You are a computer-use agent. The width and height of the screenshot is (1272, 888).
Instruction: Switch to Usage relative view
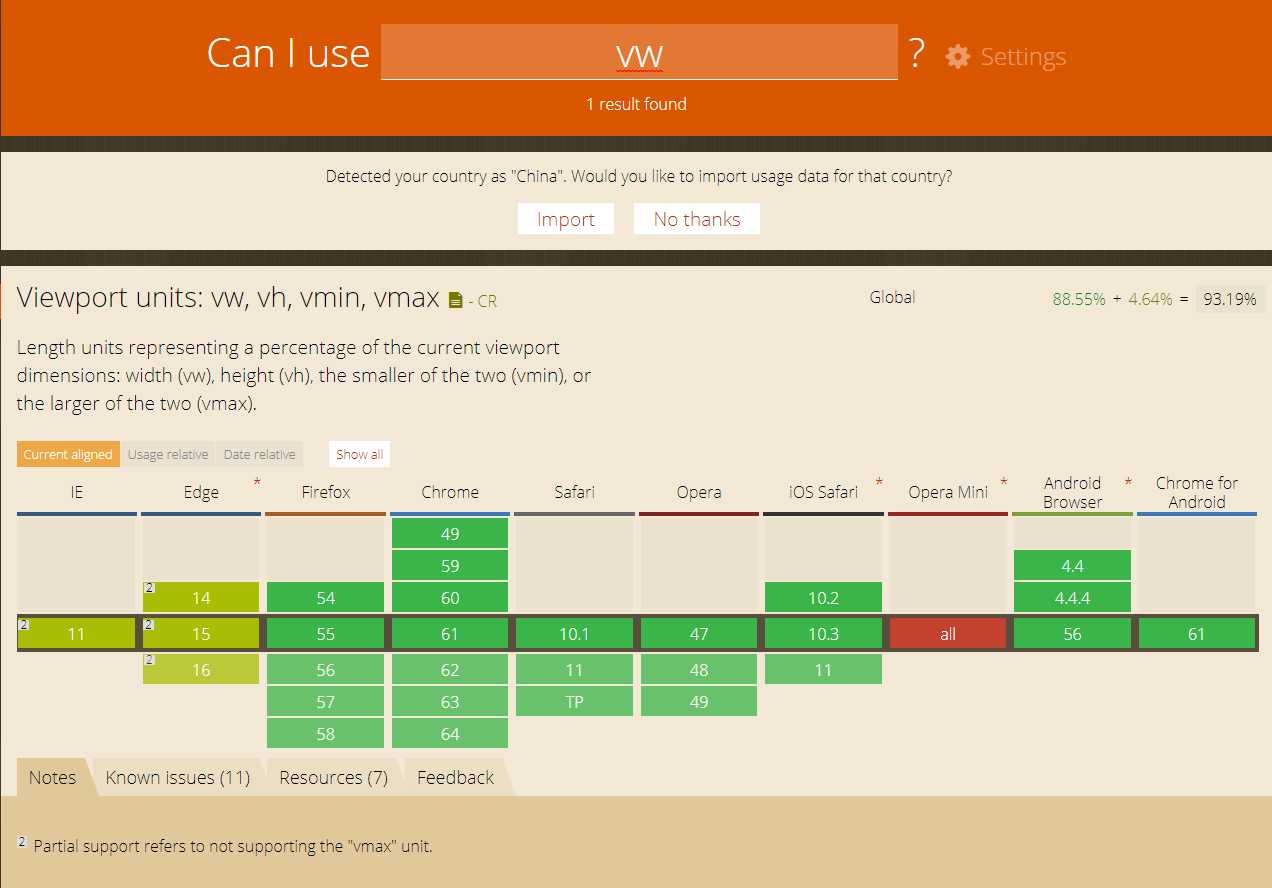168,454
